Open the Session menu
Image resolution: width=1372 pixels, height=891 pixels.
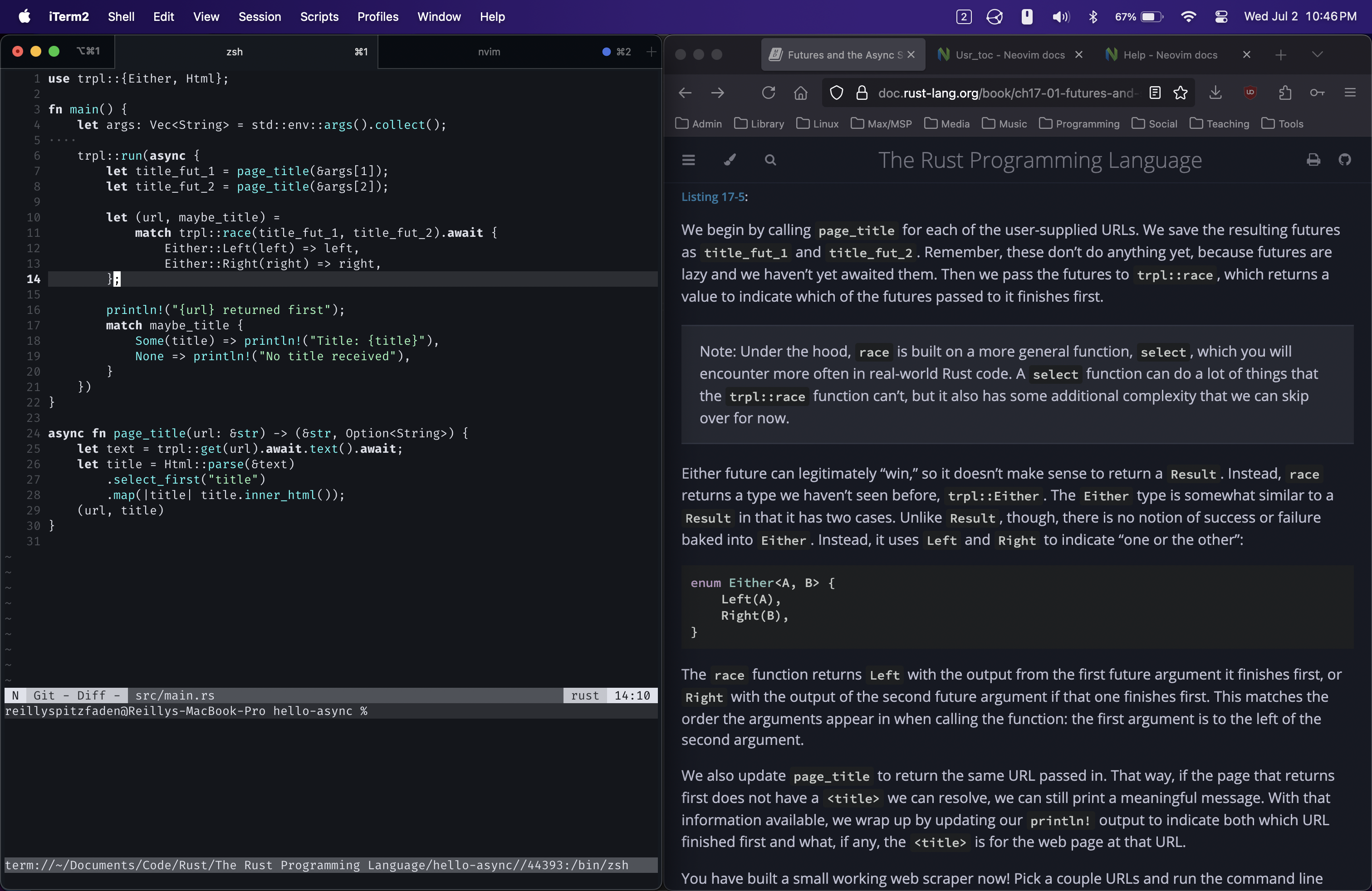(x=260, y=17)
